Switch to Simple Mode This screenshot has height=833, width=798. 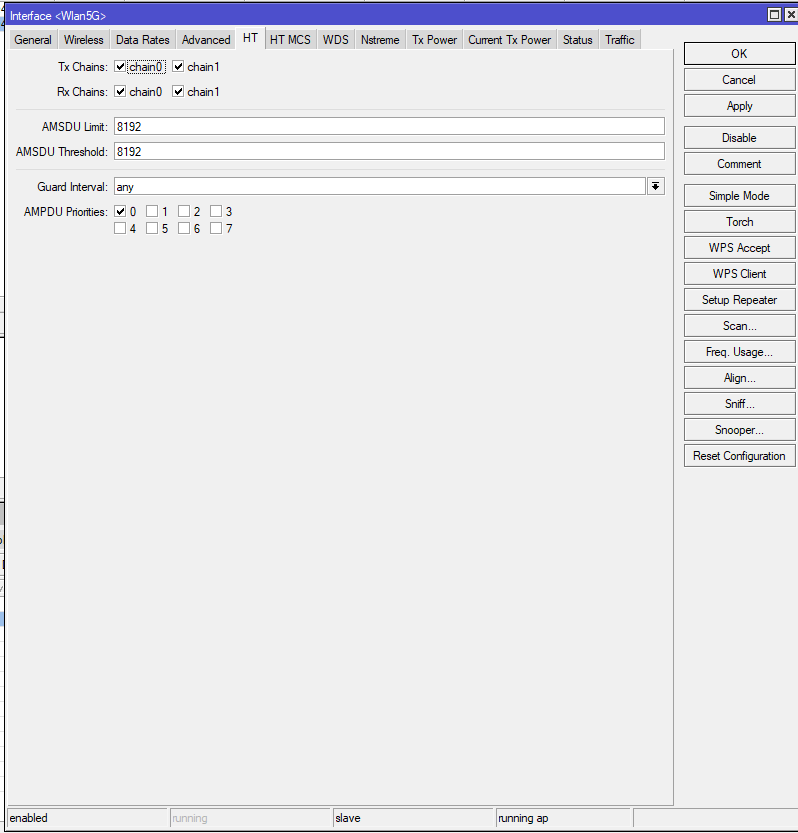[739, 196]
